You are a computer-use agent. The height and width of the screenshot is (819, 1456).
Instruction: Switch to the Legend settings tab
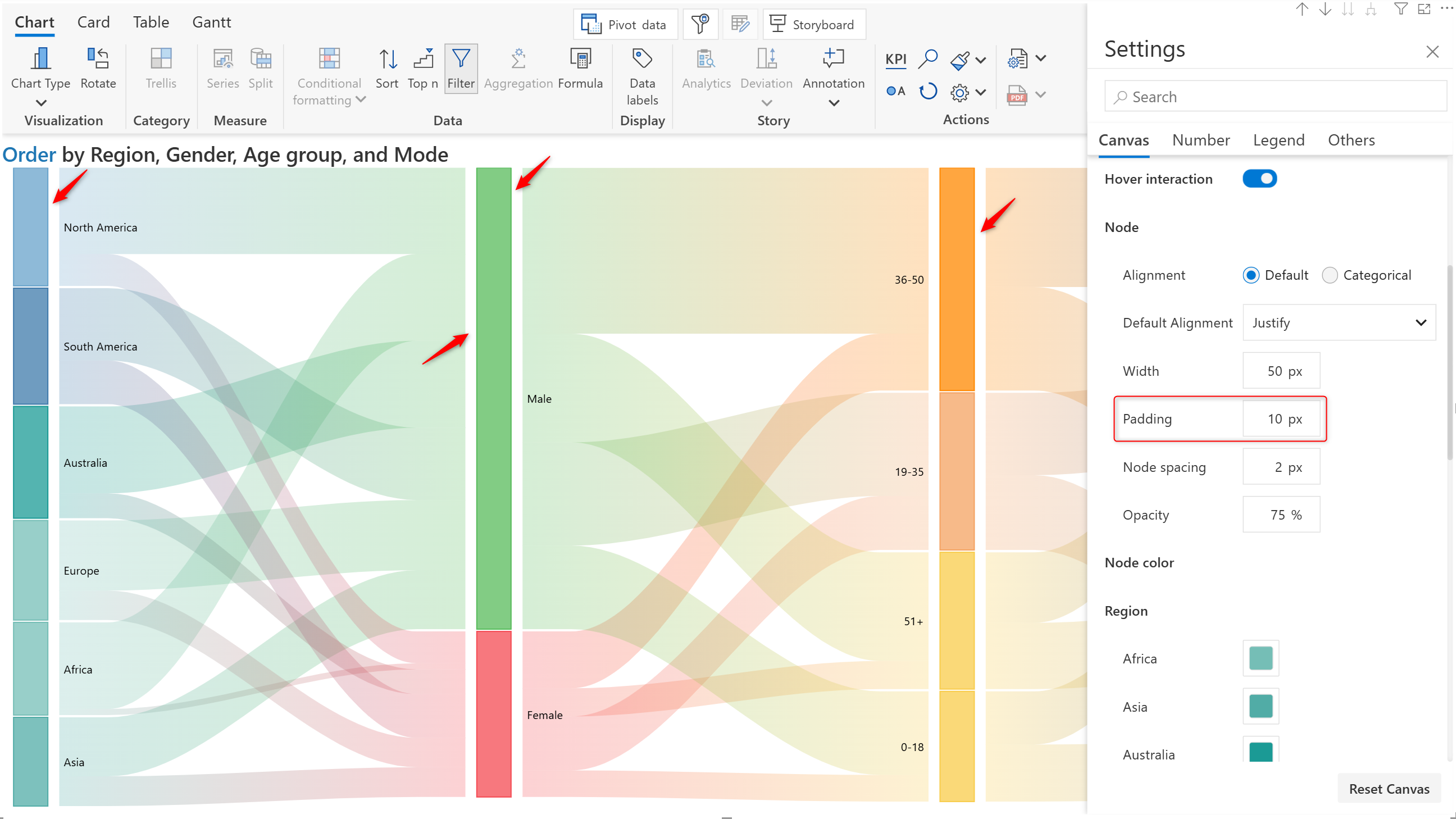point(1278,140)
